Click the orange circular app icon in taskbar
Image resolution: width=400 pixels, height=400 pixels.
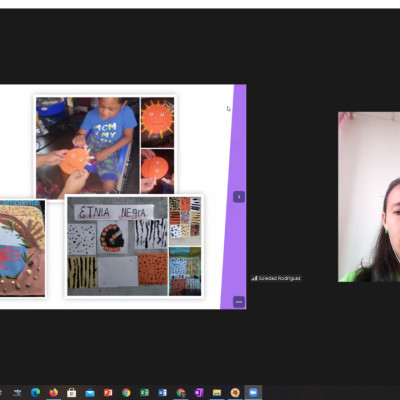[235, 393]
